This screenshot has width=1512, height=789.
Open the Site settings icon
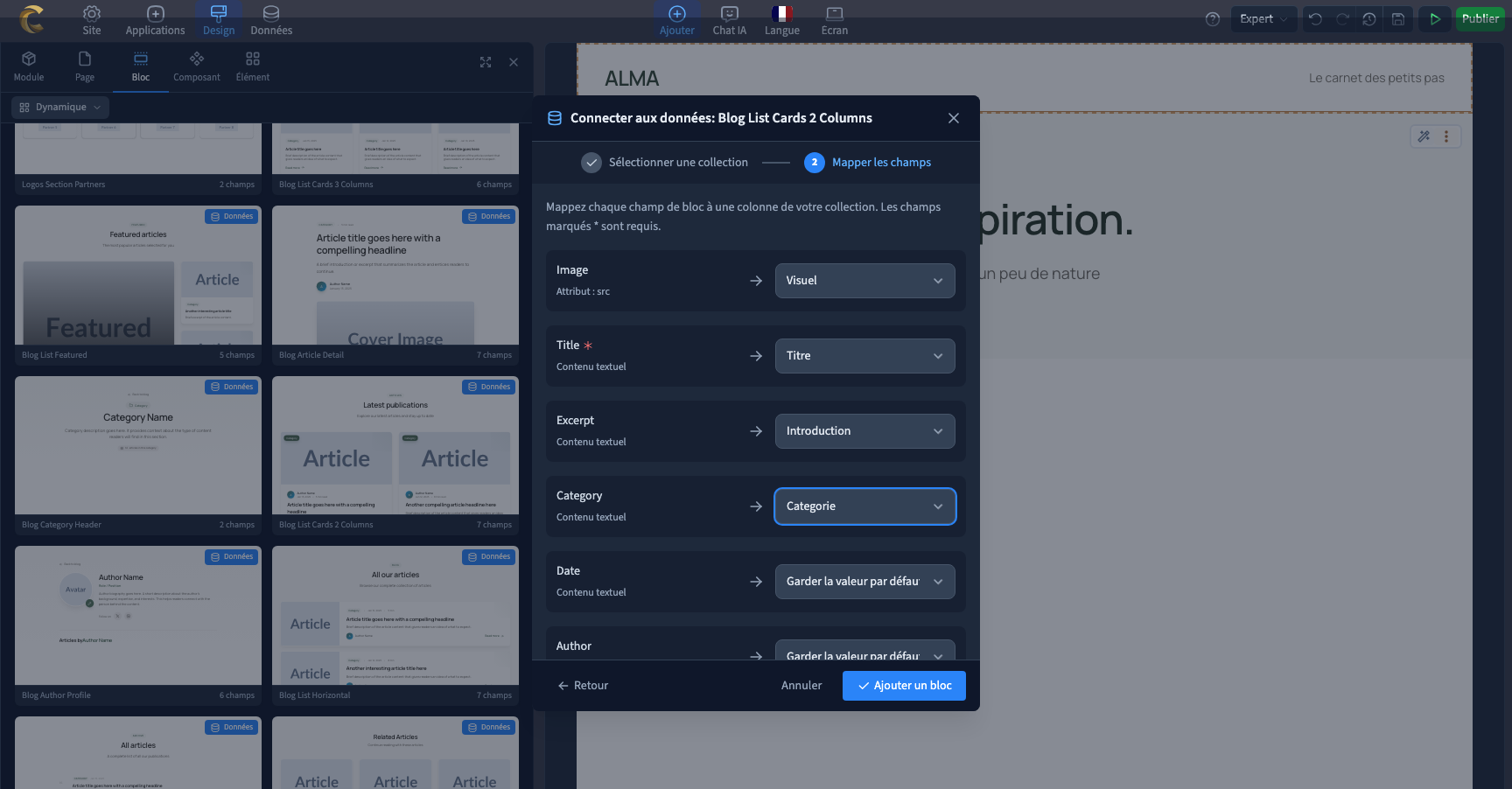click(92, 14)
